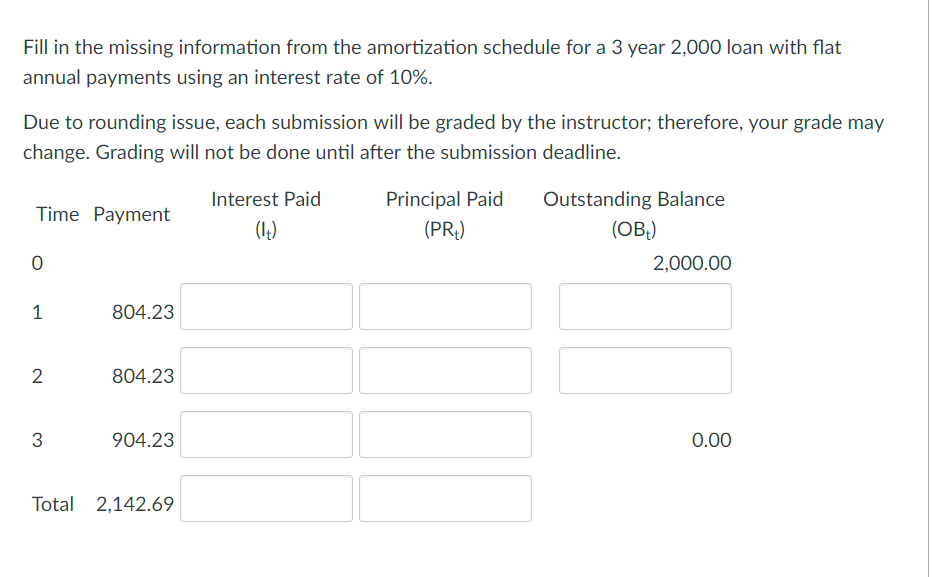Select the Outstanding Balance column header
Viewport: 933px width, 577px height.
pyautogui.click(x=634, y=199)
